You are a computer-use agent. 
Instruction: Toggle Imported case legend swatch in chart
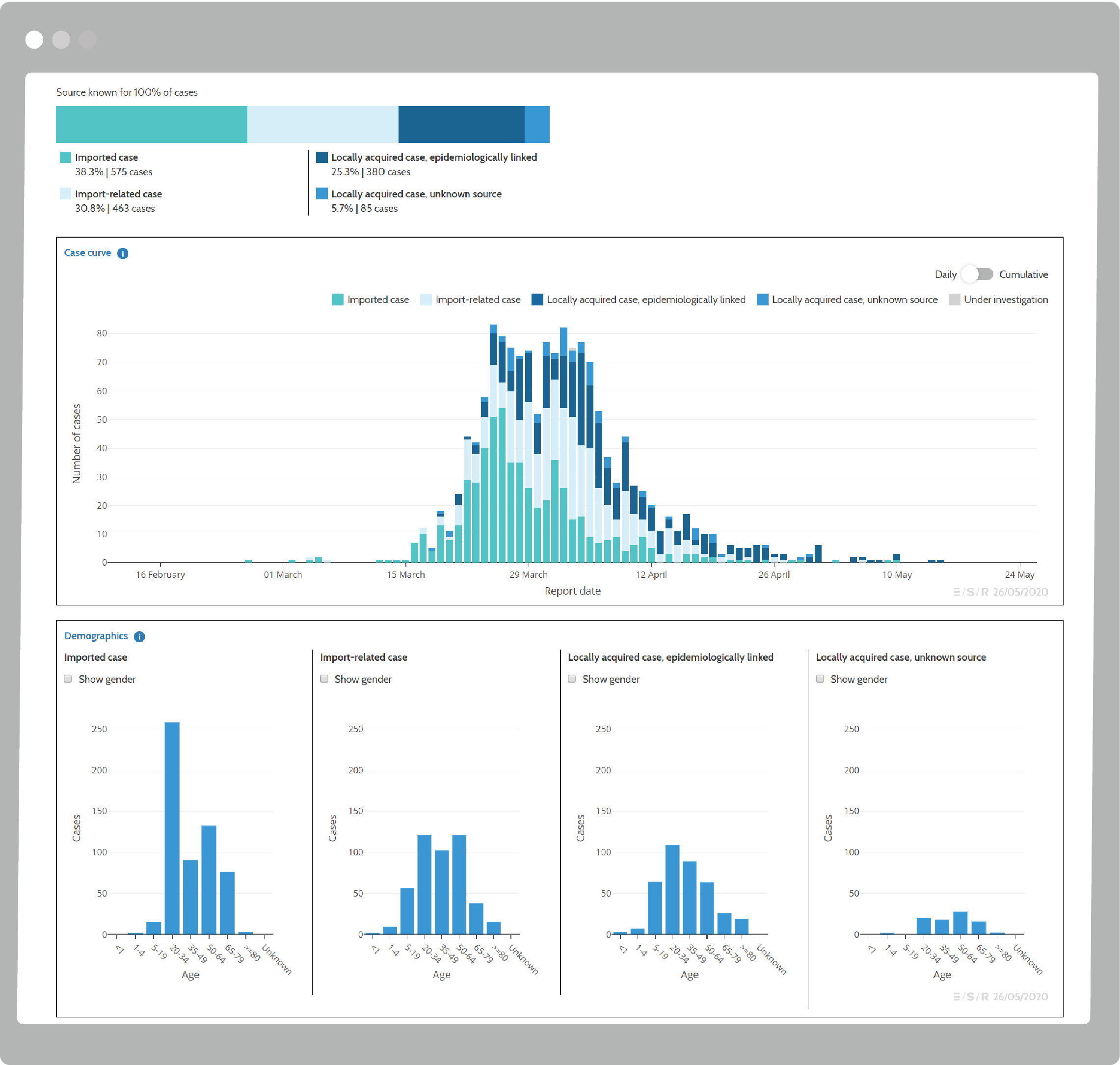337,300
